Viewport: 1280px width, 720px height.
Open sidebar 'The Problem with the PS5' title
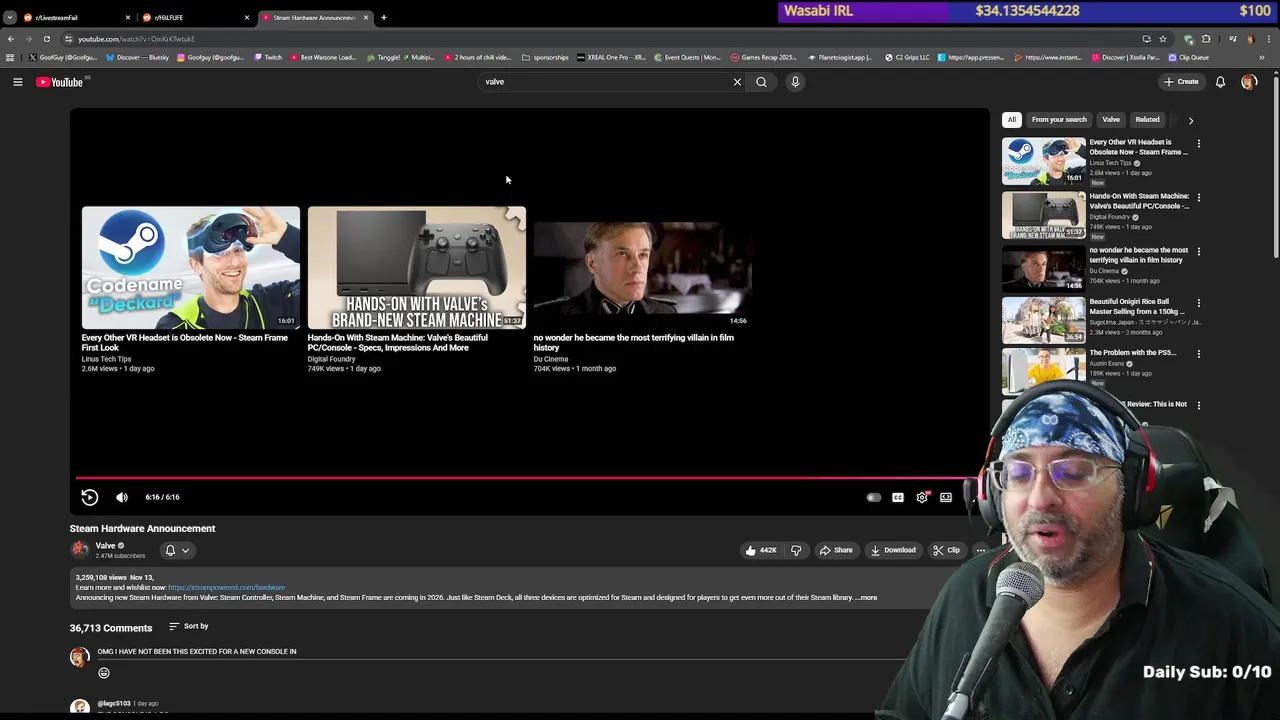click(1132, 353)
